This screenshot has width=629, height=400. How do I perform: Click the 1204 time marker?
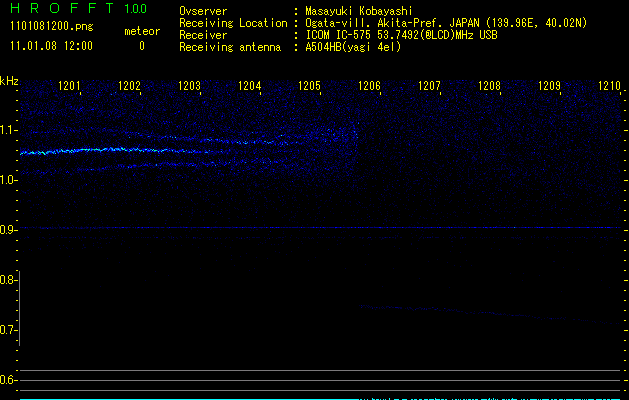click(x=250, y=86)
